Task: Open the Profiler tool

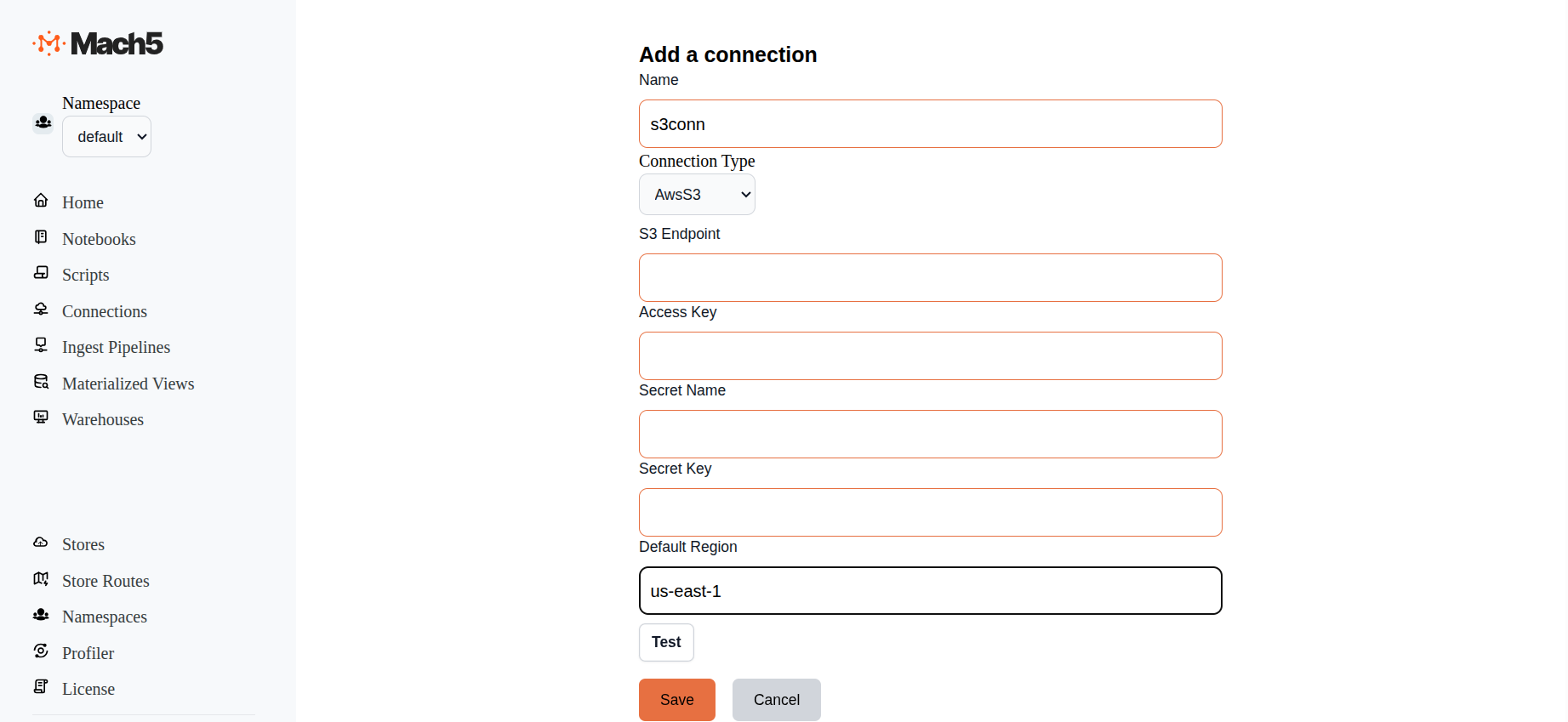Action: click(x=88, y=653)
